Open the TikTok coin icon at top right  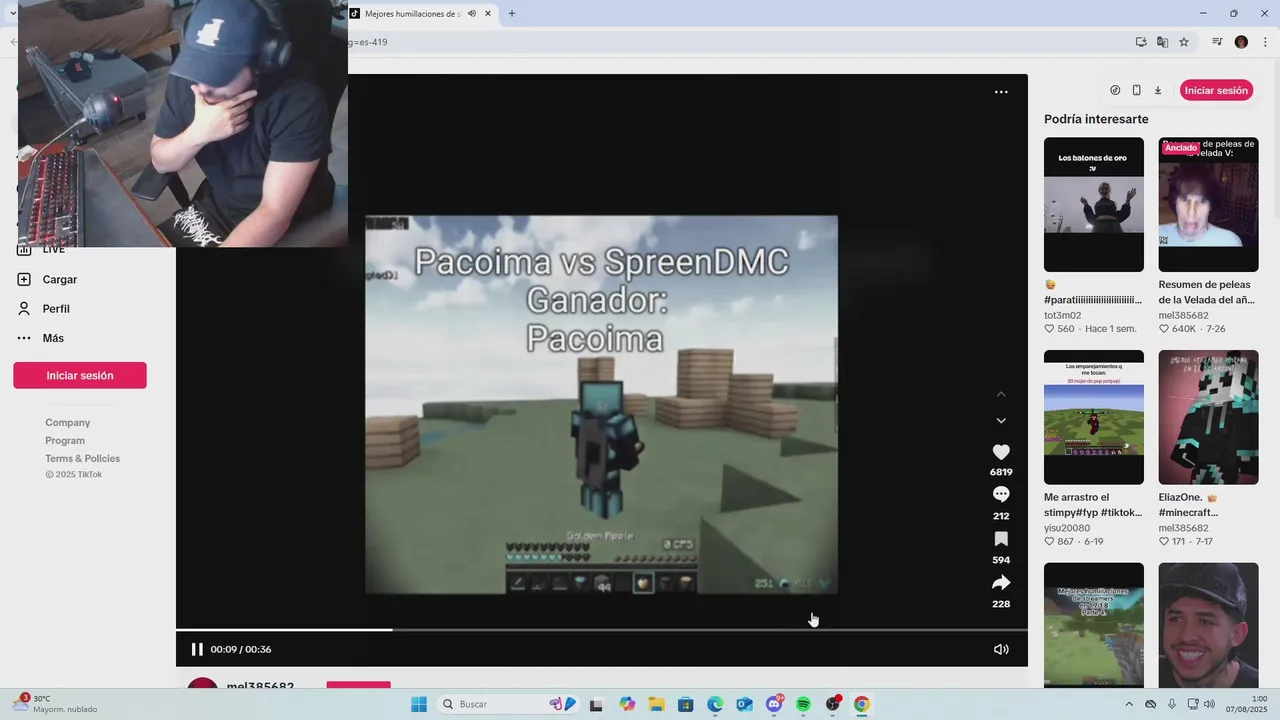point(1115,90)
